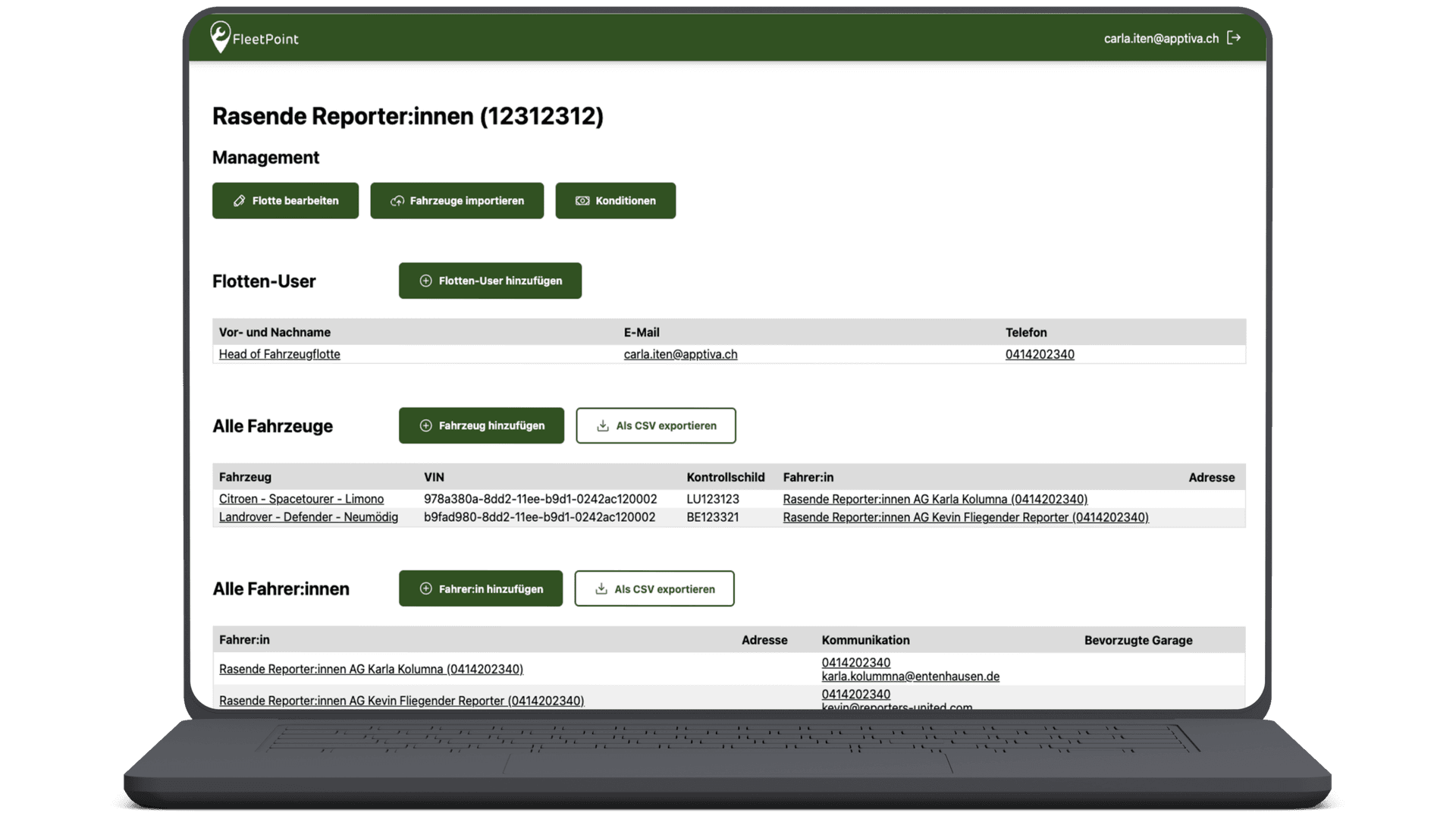Screen dimensions: 1456x819
Task: Click plus icon on Fahrer:in hinzufügen
Action: (x=425, y=588)
